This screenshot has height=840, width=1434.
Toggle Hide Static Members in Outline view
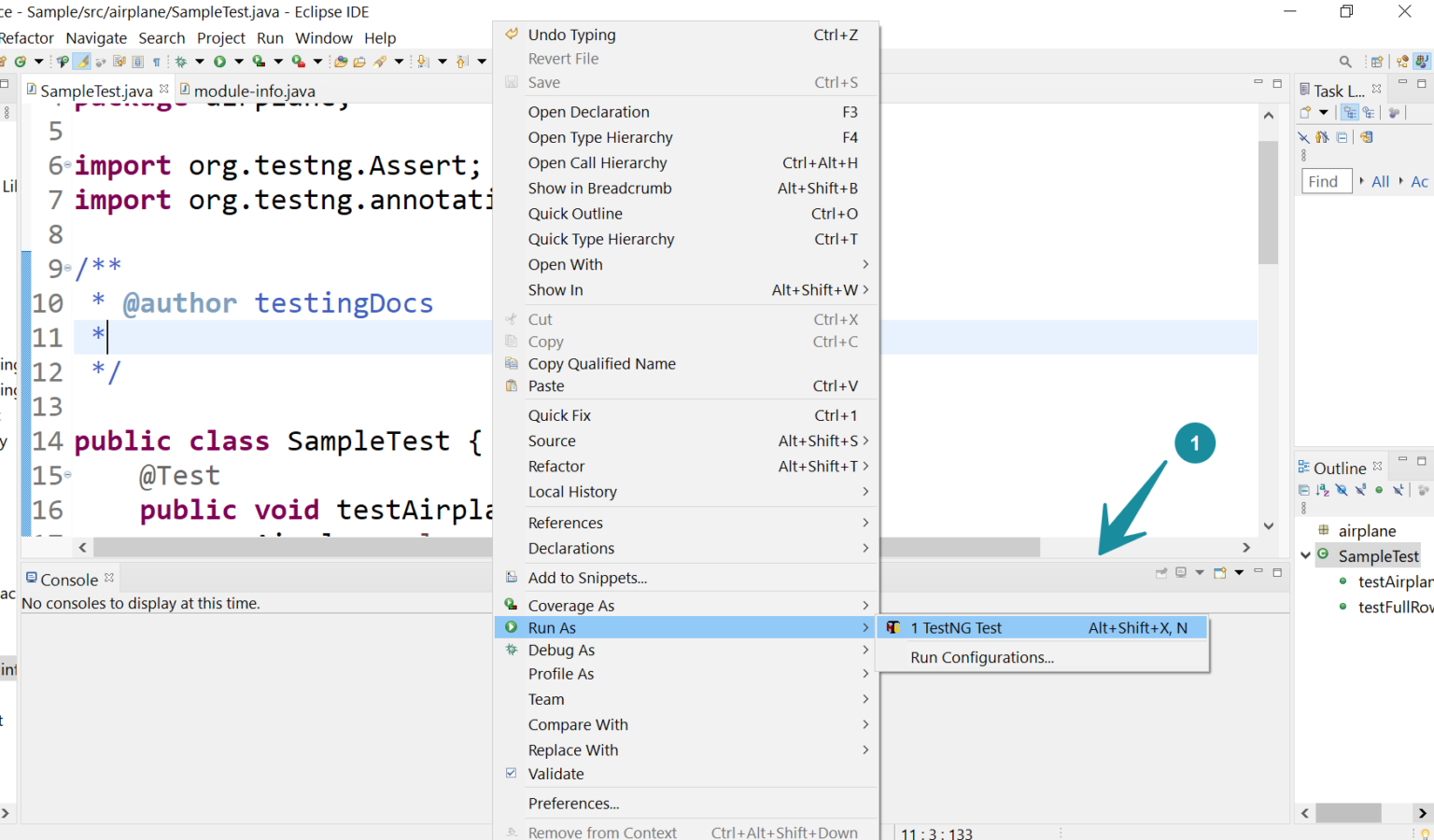[x=1360, y=489]
